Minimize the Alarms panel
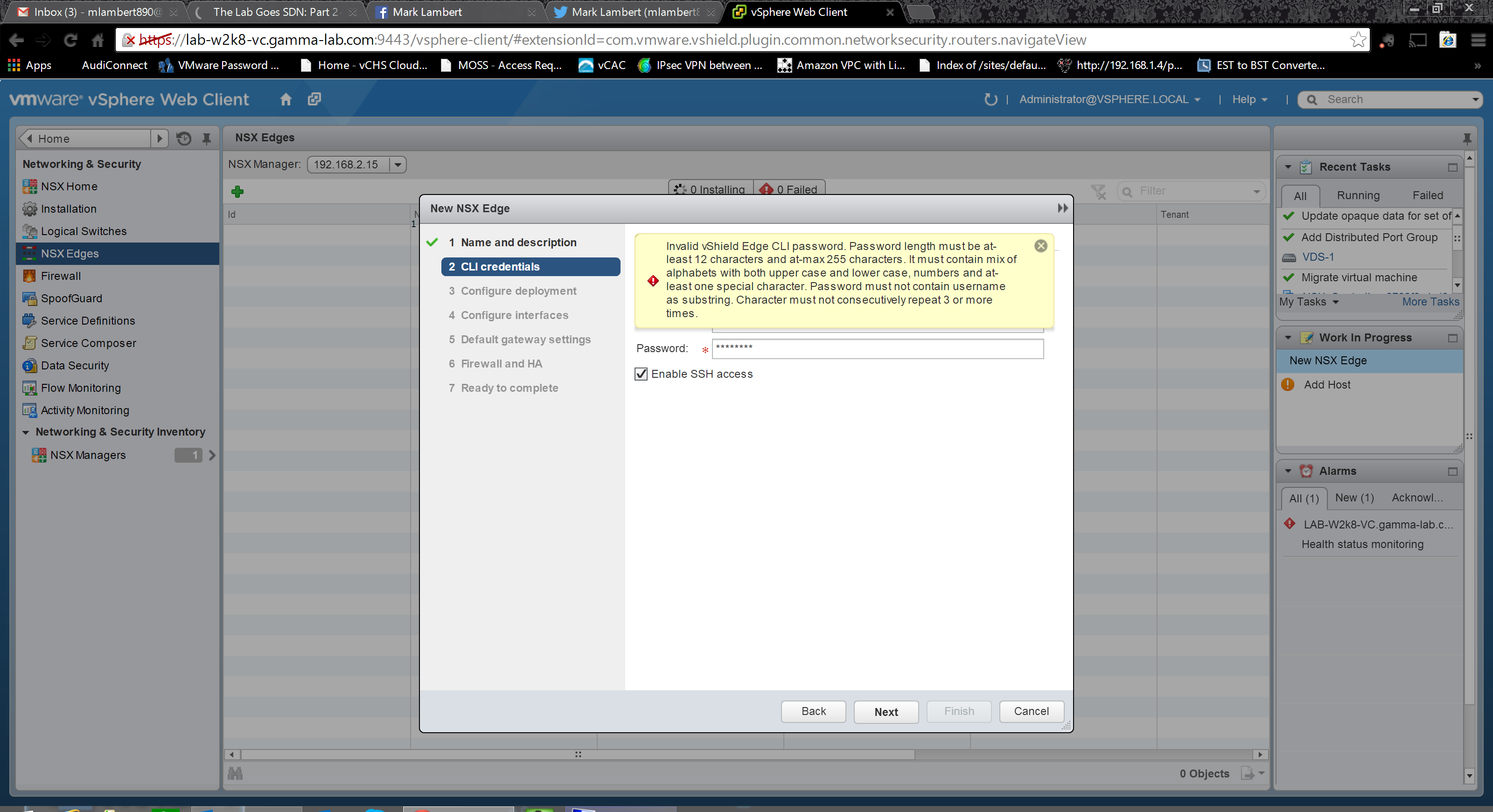1493x812 pixels. [x=1452, y=472]
